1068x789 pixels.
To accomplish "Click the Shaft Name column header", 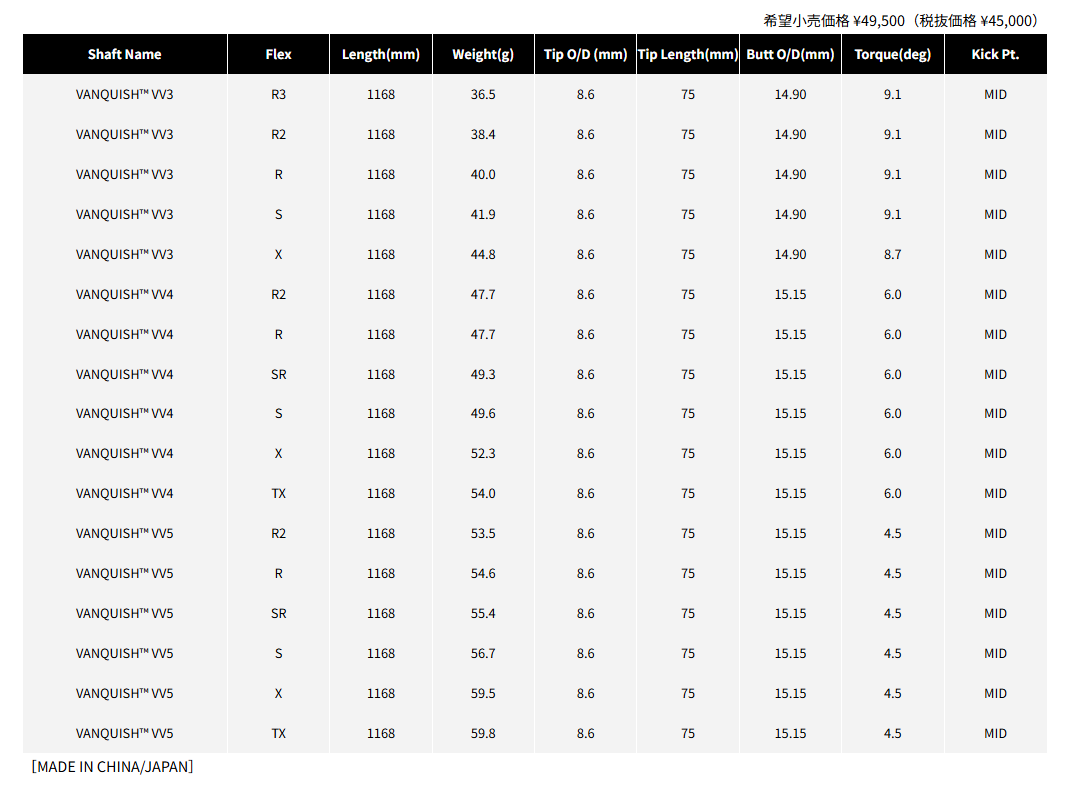I will coord(125,55).
